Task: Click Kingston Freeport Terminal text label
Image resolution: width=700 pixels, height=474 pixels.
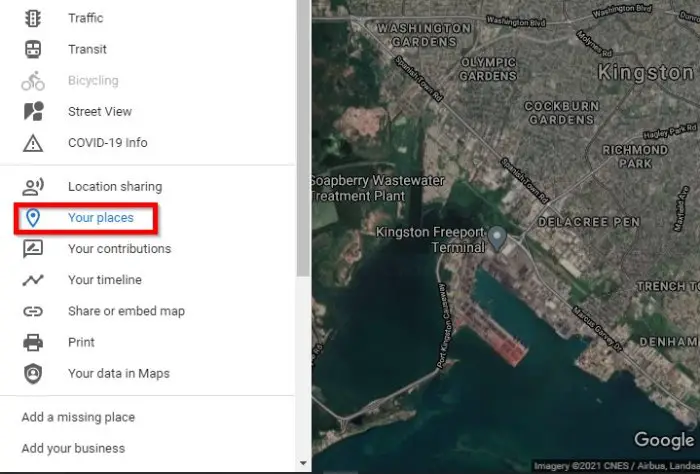Action: (x=430, y=240)
